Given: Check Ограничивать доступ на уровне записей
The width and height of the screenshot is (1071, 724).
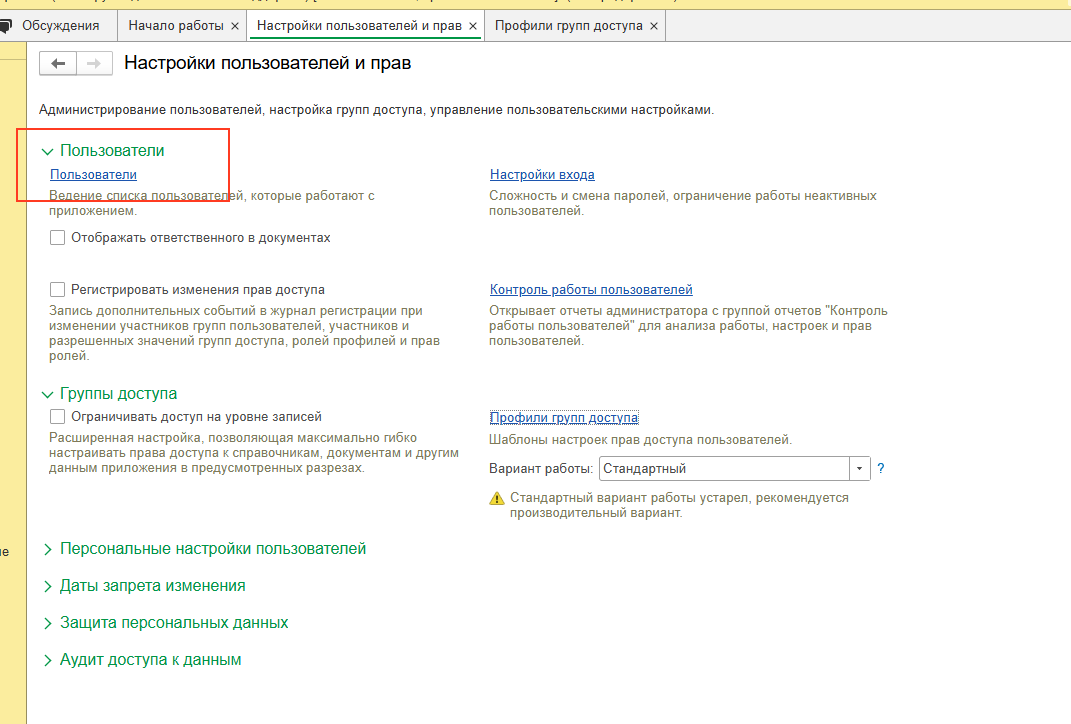Looking at the screenshot, I should pos(58,417).
